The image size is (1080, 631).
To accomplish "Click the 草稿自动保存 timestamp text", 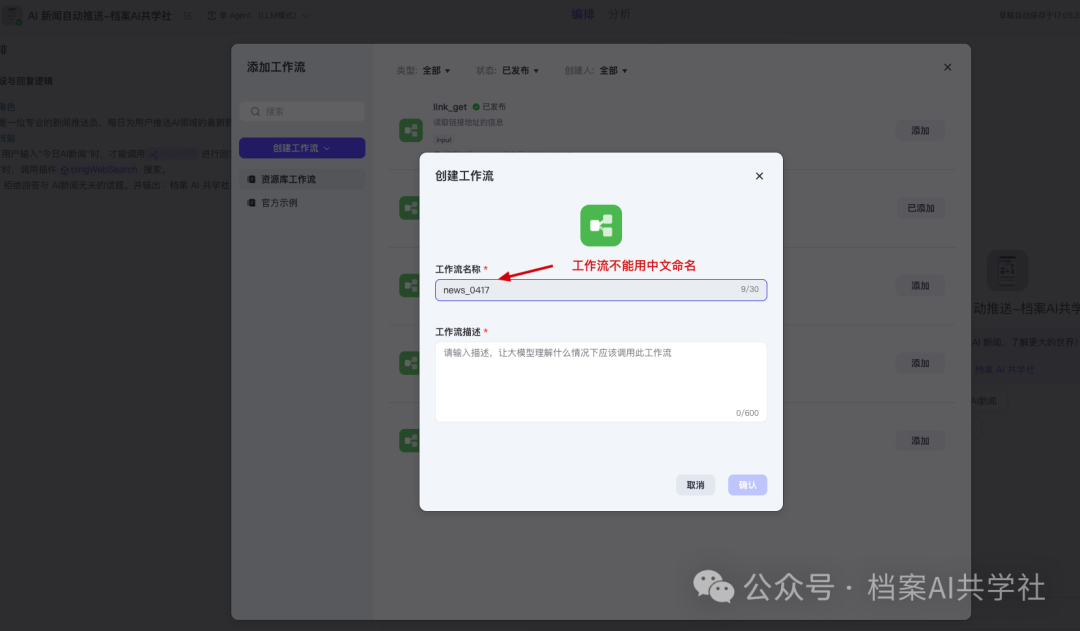I will 1039,15.
